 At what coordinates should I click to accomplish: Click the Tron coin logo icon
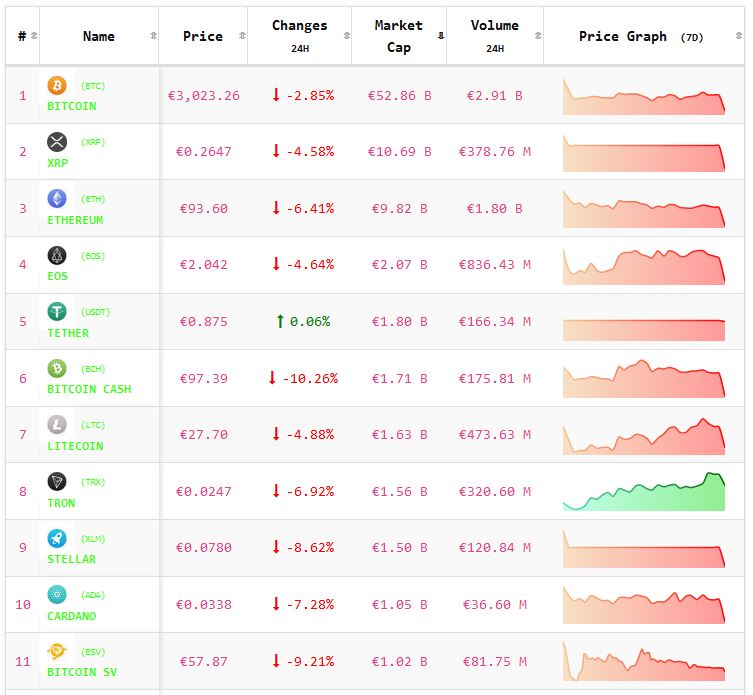click(x=57, y=482)
